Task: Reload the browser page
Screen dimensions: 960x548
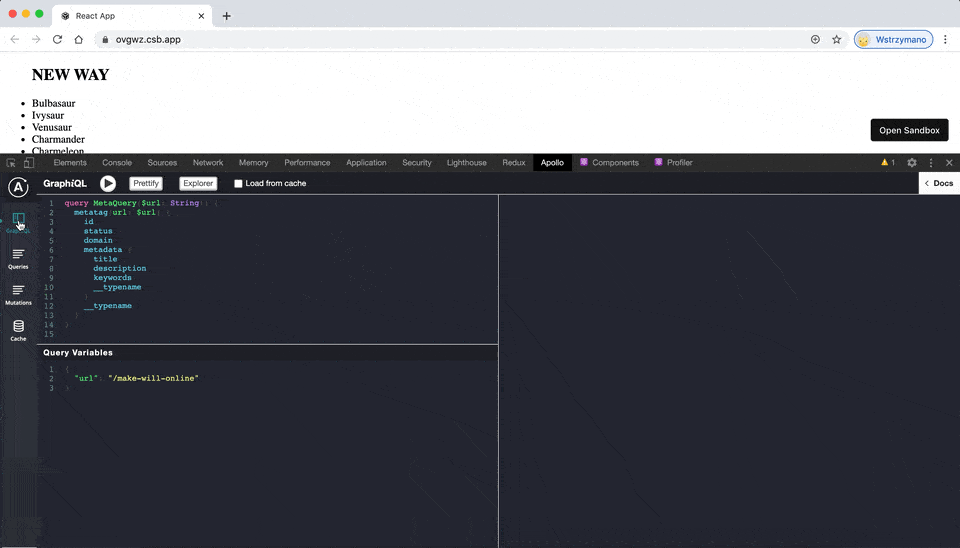Action: pos(57,39)
